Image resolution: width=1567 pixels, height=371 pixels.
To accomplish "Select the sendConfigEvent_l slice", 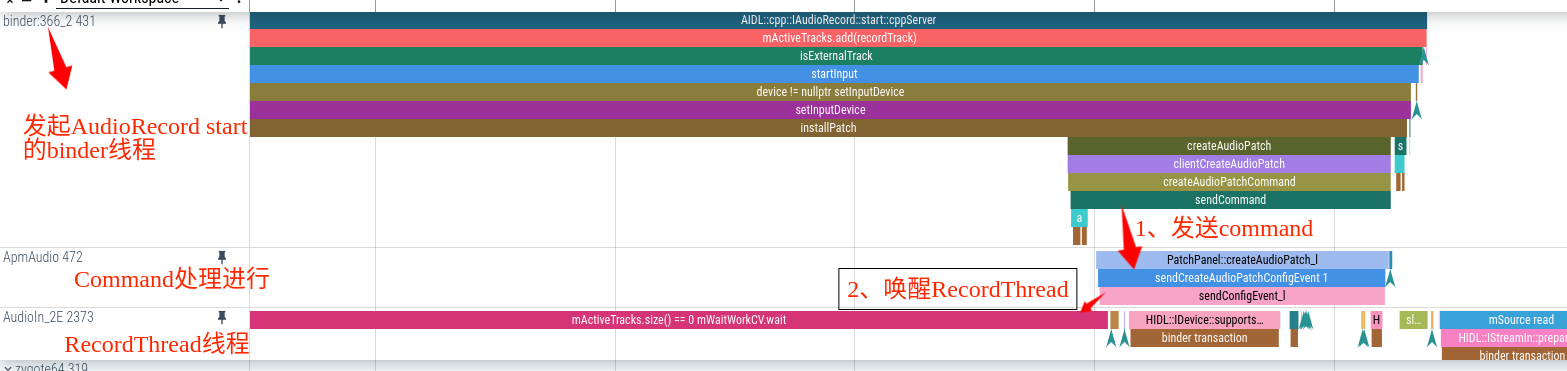I will click(x=1241, y=296).
